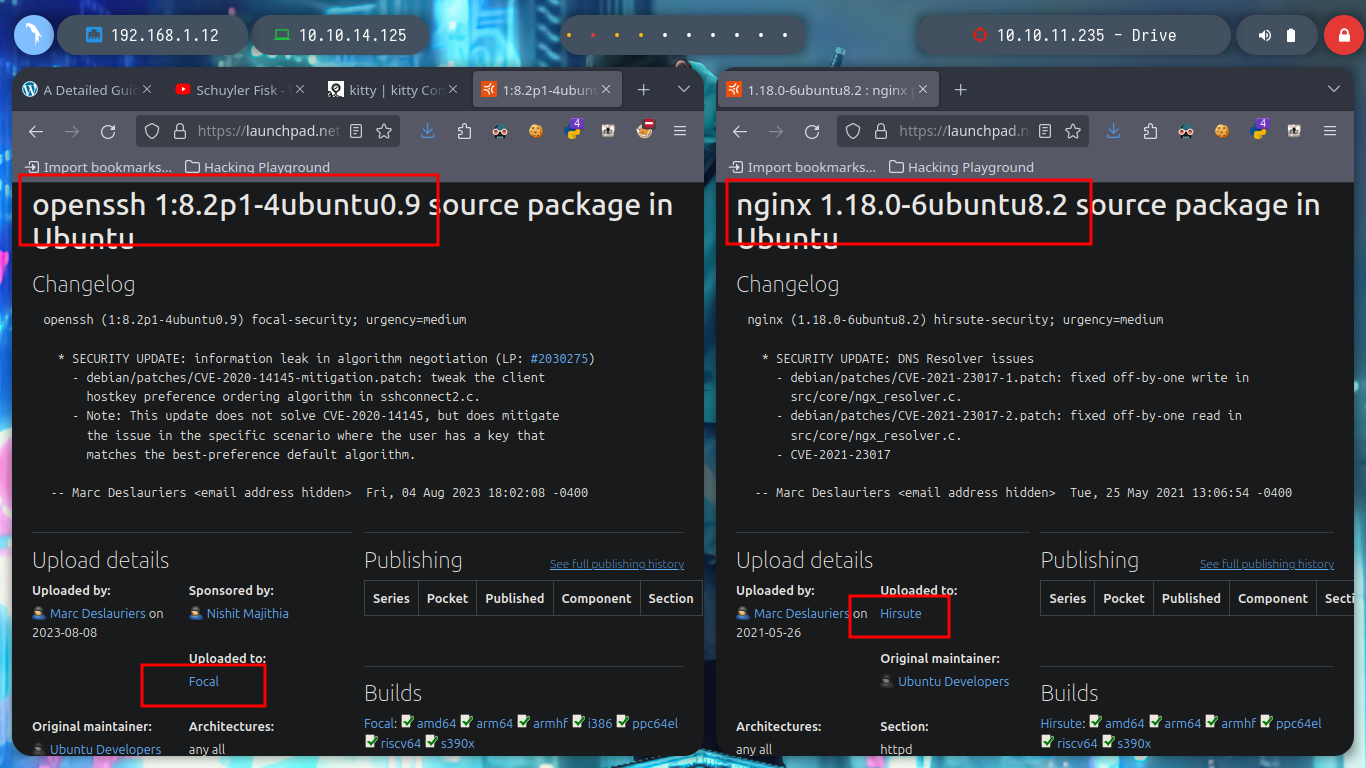The height and width of the screenshot is (768, 1366).
Task: Reload the nginx Launchpad page
Action: click(812, 131)
